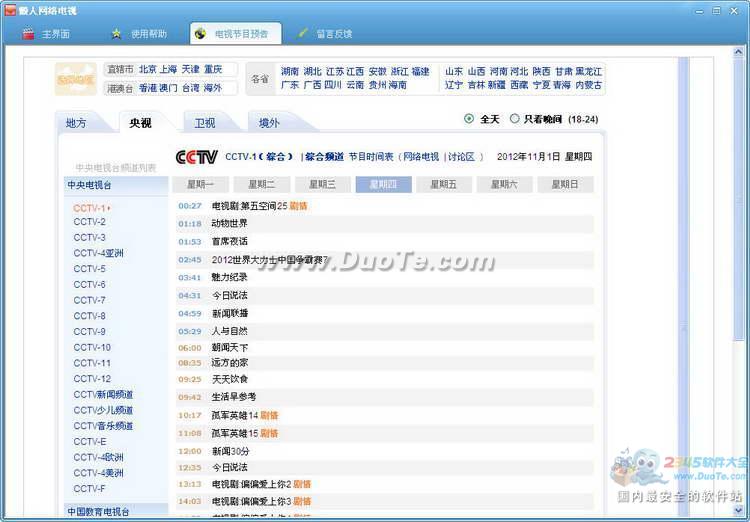
Task: Open 广东 province link
Action: [290, 85]
